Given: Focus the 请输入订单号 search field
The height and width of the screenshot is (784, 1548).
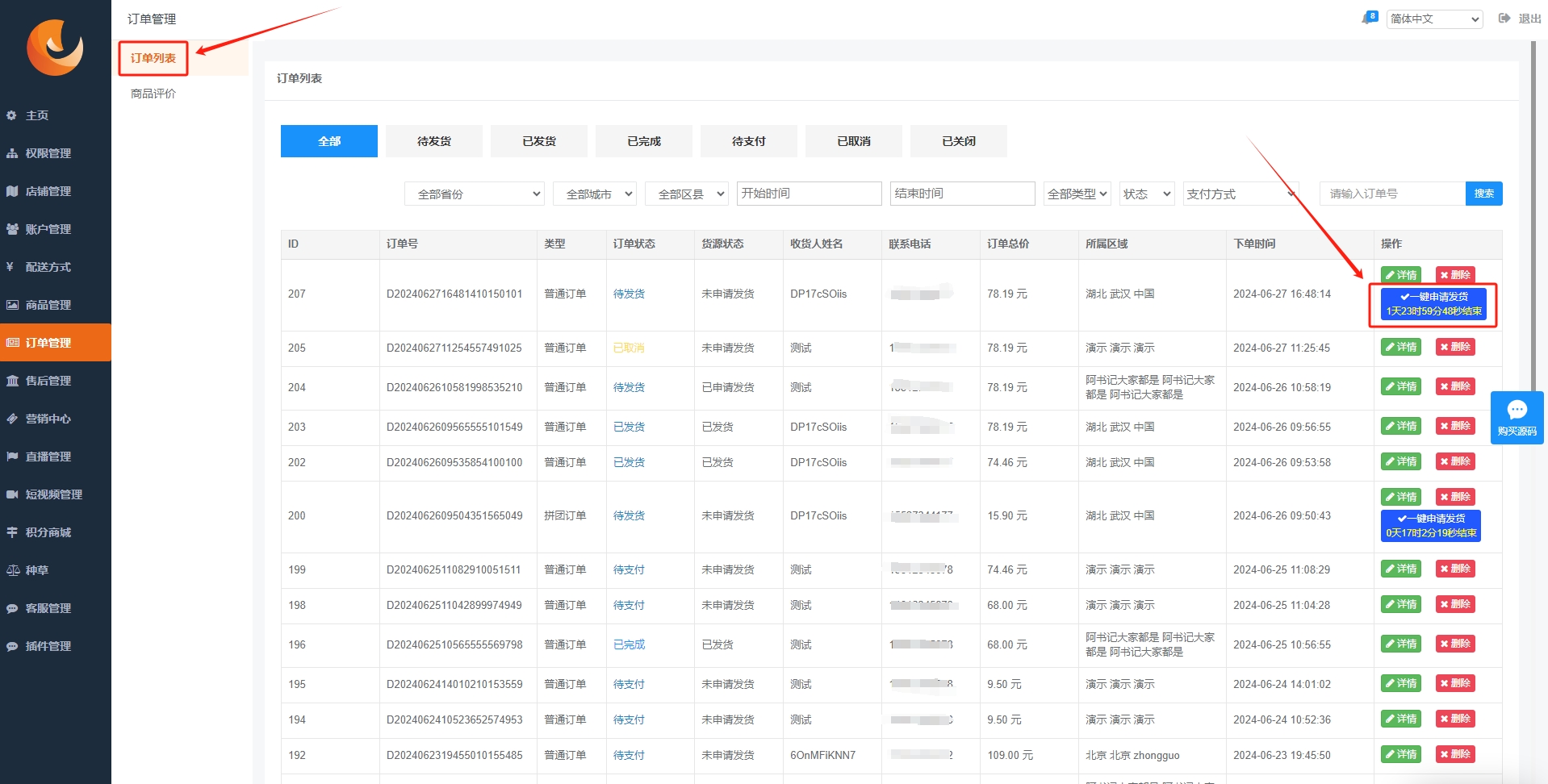Looking at the screenshot, I should coord(1393,194).
